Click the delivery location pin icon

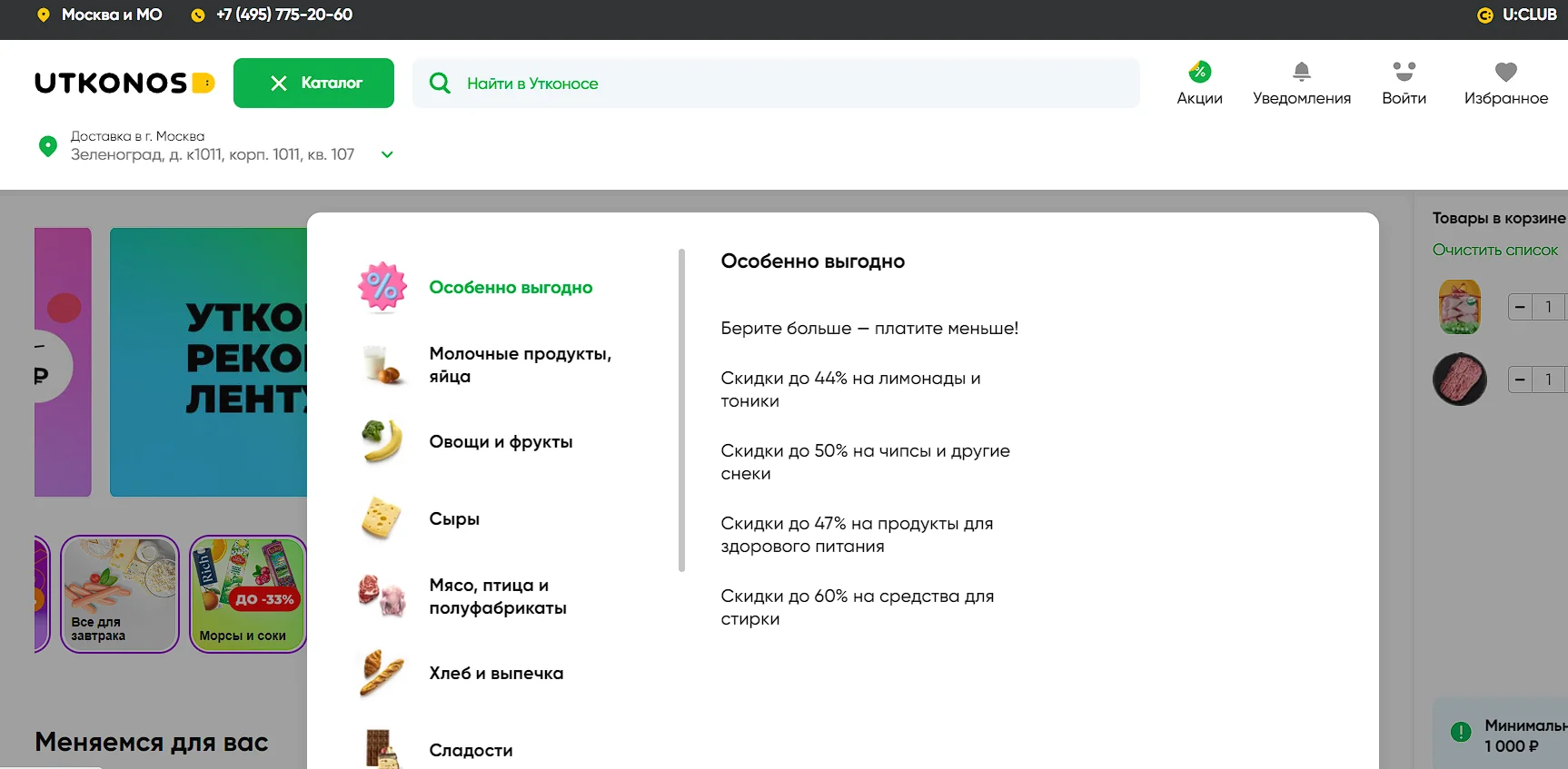pos(48,146)
